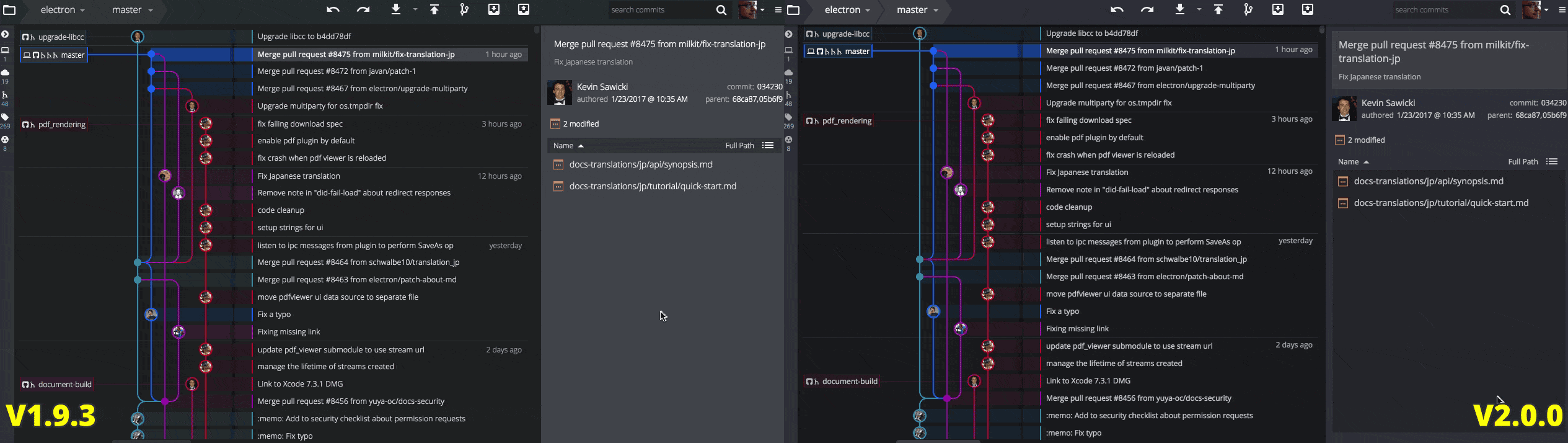
Task: Focus the search commits field in V2.0.0
Action: tap(1445, 10)
